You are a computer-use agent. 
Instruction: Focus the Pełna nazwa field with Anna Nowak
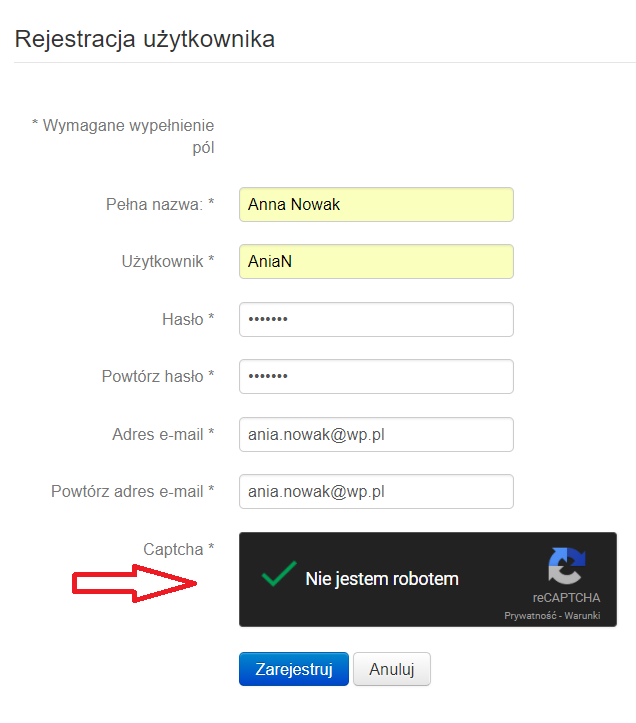pyautogui.click(x=376, y=204)
